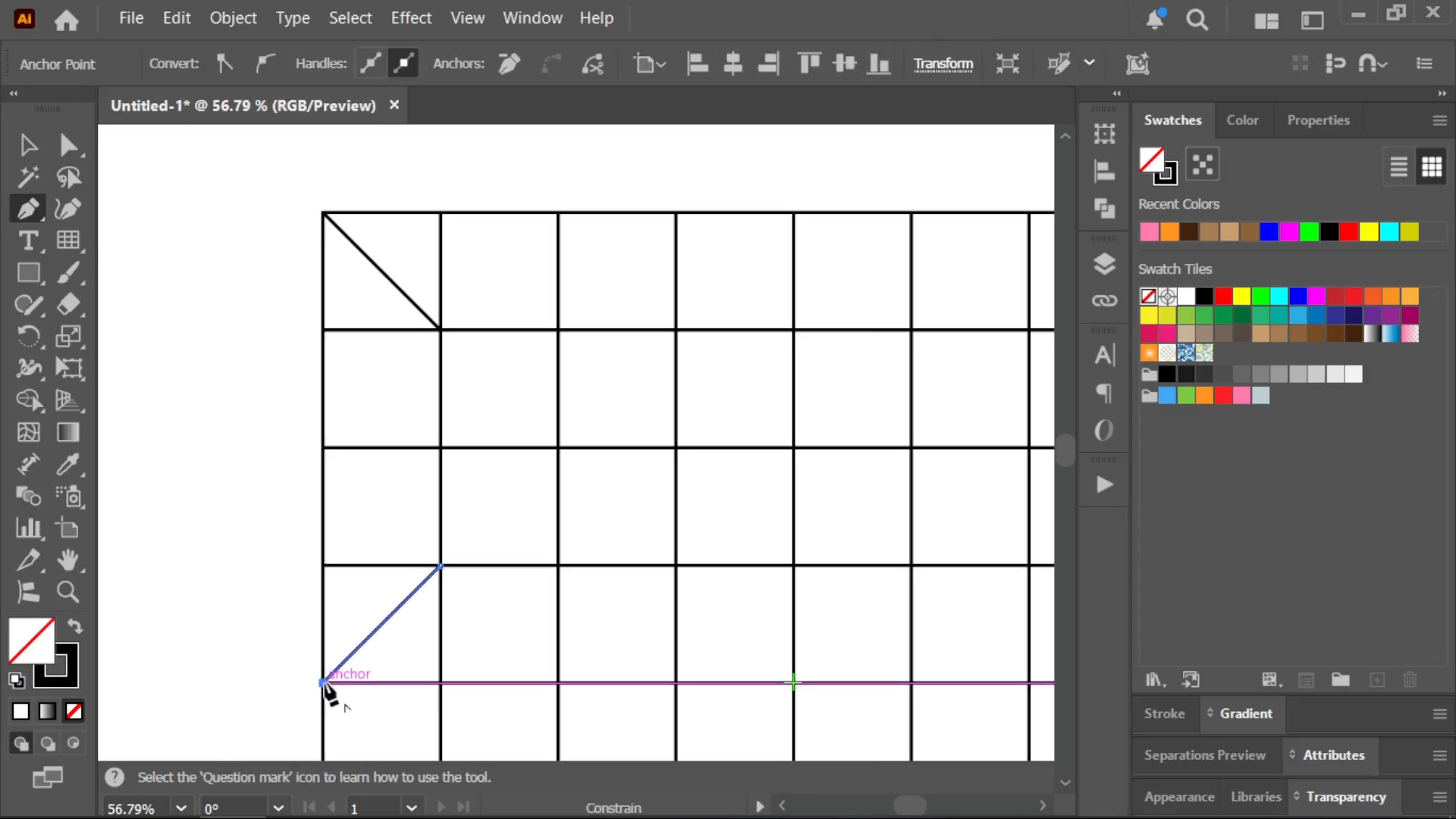Open Transparency panel options menu
1456x819 pixels.
1439,797
